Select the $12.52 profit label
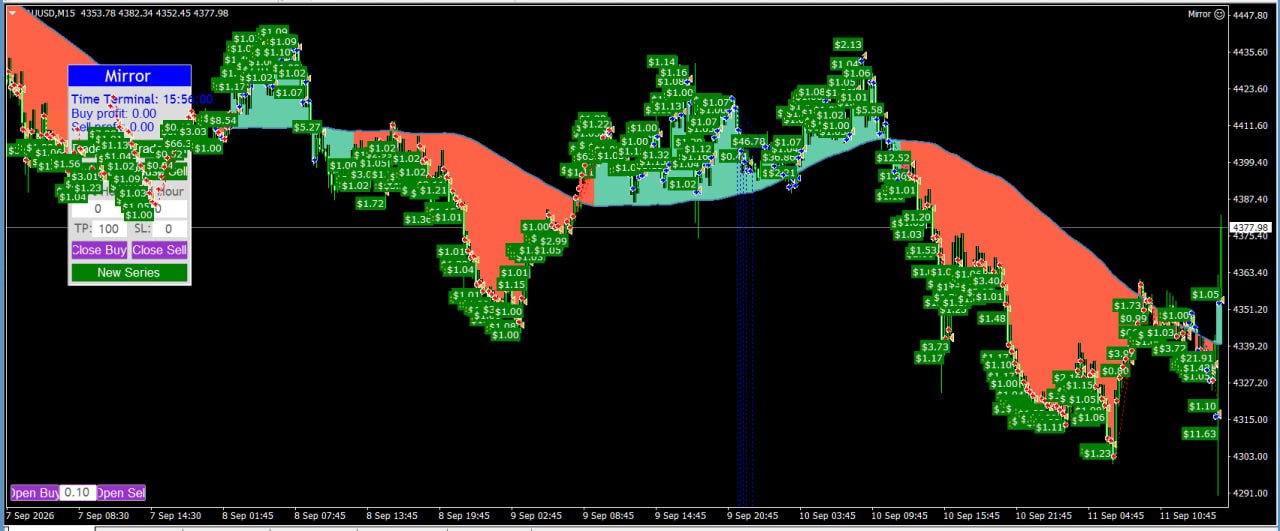Screen dimensions: 1280x531 coord(893,158)
